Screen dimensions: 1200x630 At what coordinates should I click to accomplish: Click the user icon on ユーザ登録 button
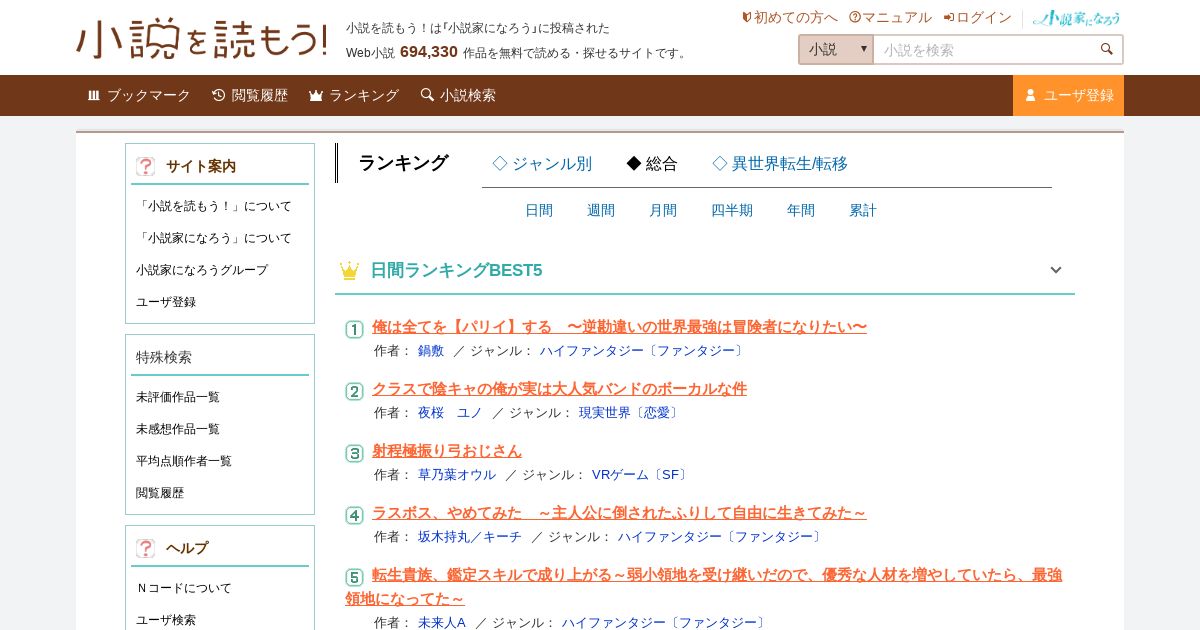1030,95
